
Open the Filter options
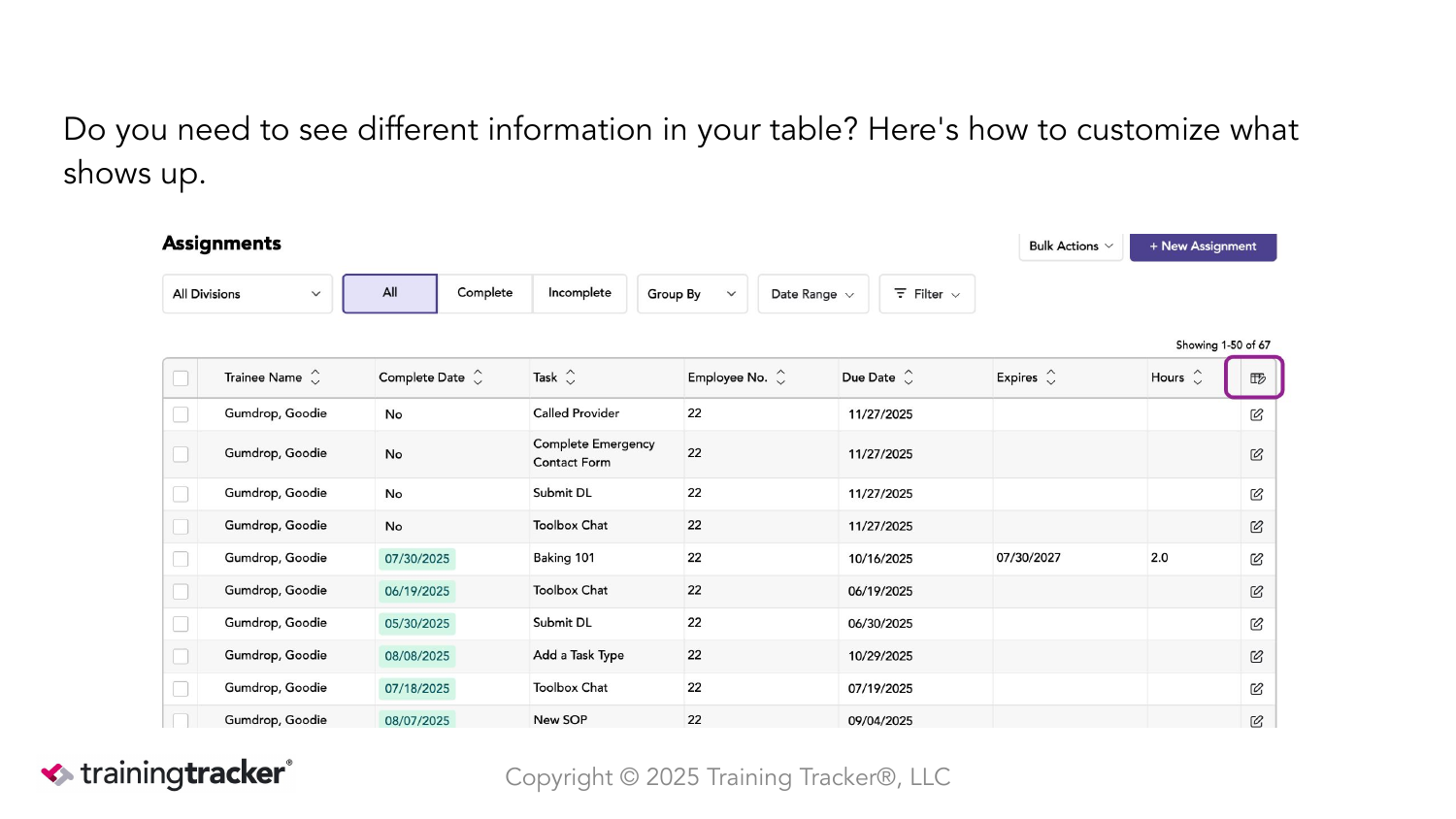click(927, 294)
